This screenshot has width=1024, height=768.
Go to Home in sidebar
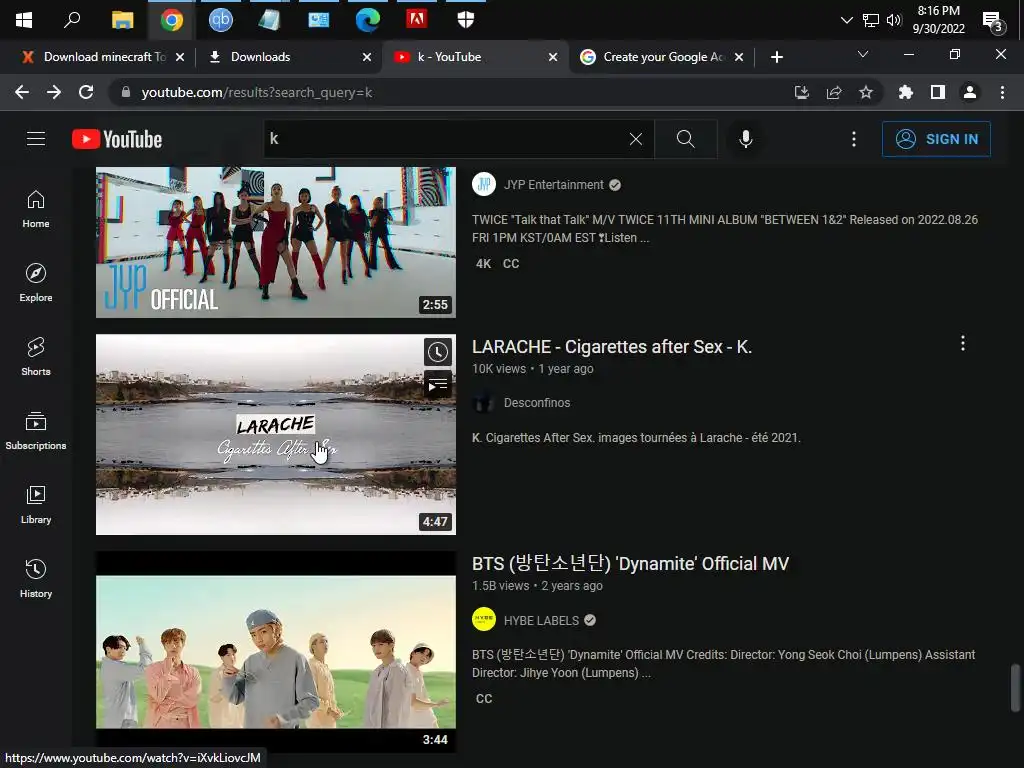(36, 209)
